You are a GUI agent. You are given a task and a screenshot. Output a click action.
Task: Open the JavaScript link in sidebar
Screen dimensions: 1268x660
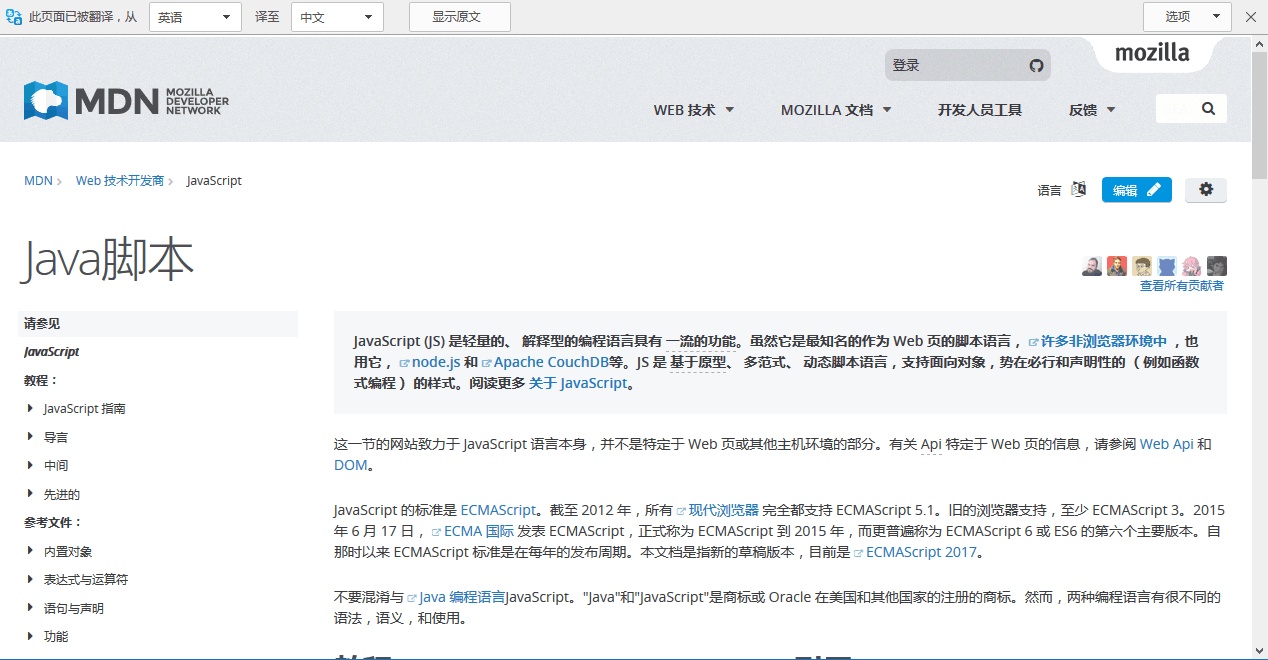(52, 352)
